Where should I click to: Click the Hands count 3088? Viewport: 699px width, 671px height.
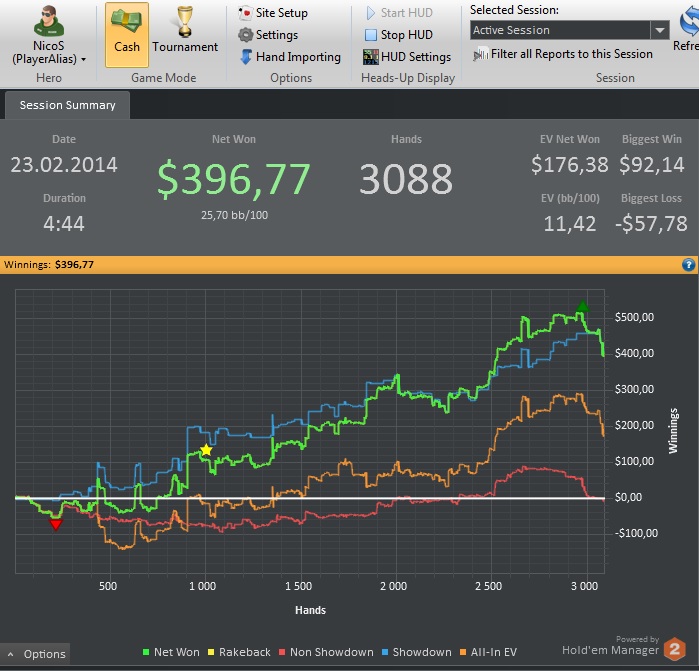pyautogui.click(x=406, y=179)
